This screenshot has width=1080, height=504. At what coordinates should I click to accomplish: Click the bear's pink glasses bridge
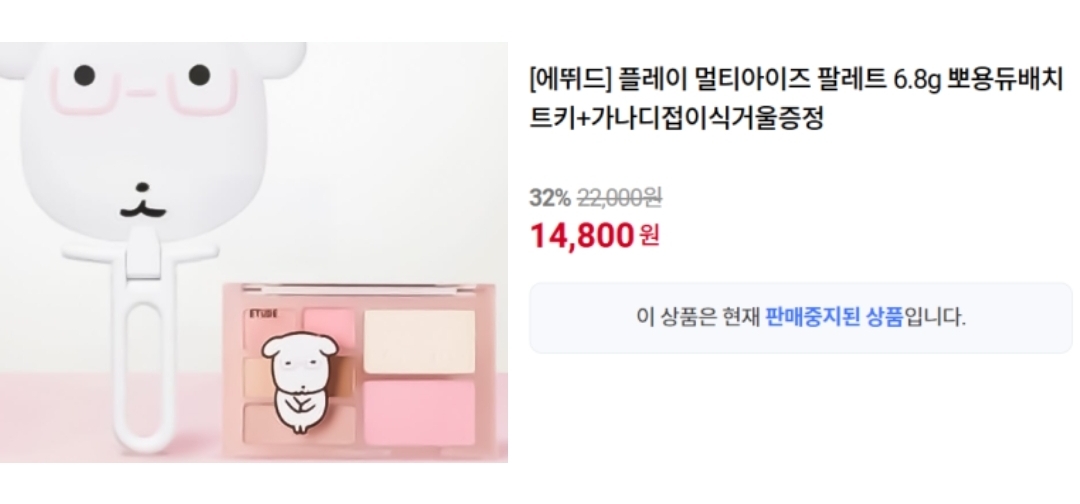[141, 92]
